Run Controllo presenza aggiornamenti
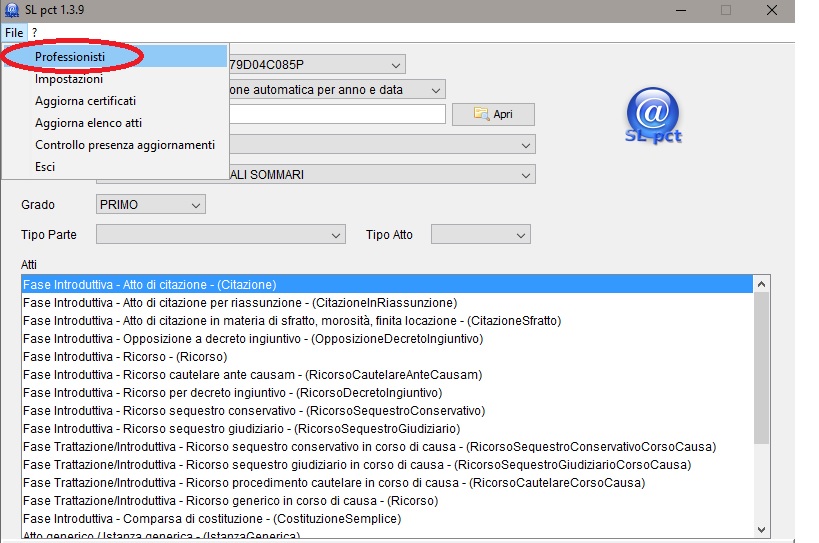The image size is (819, 543). click(124, 145)
